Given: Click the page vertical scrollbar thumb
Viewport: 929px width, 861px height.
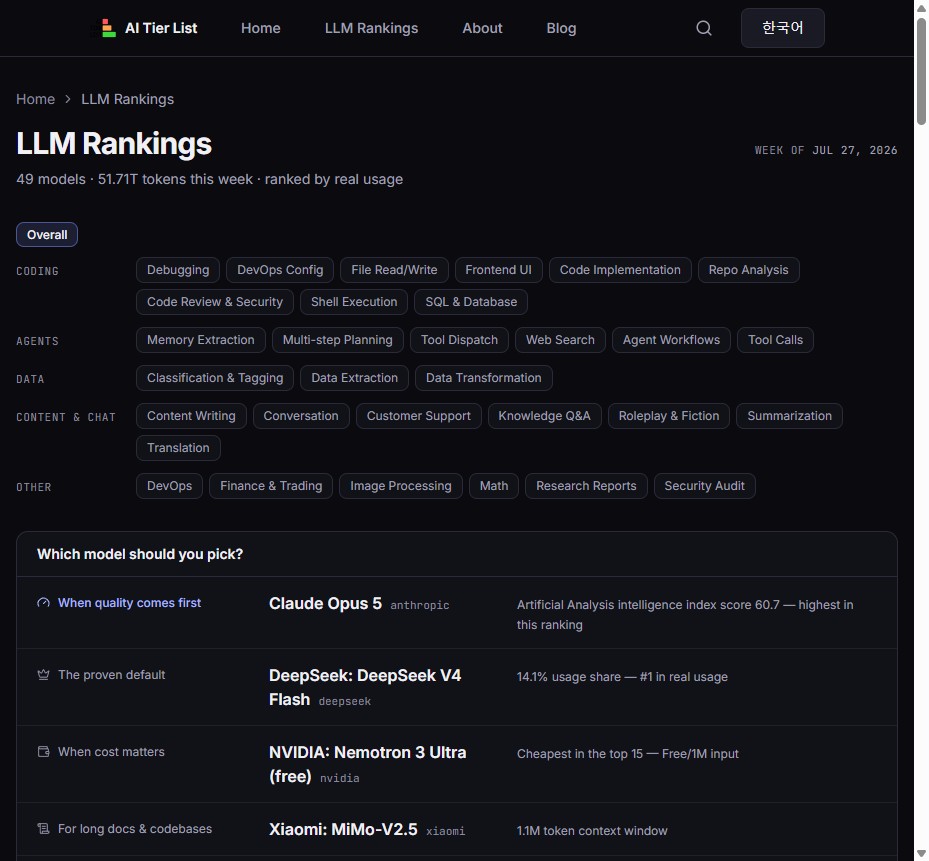Looking at the screenshot, I should click(921, 71).
